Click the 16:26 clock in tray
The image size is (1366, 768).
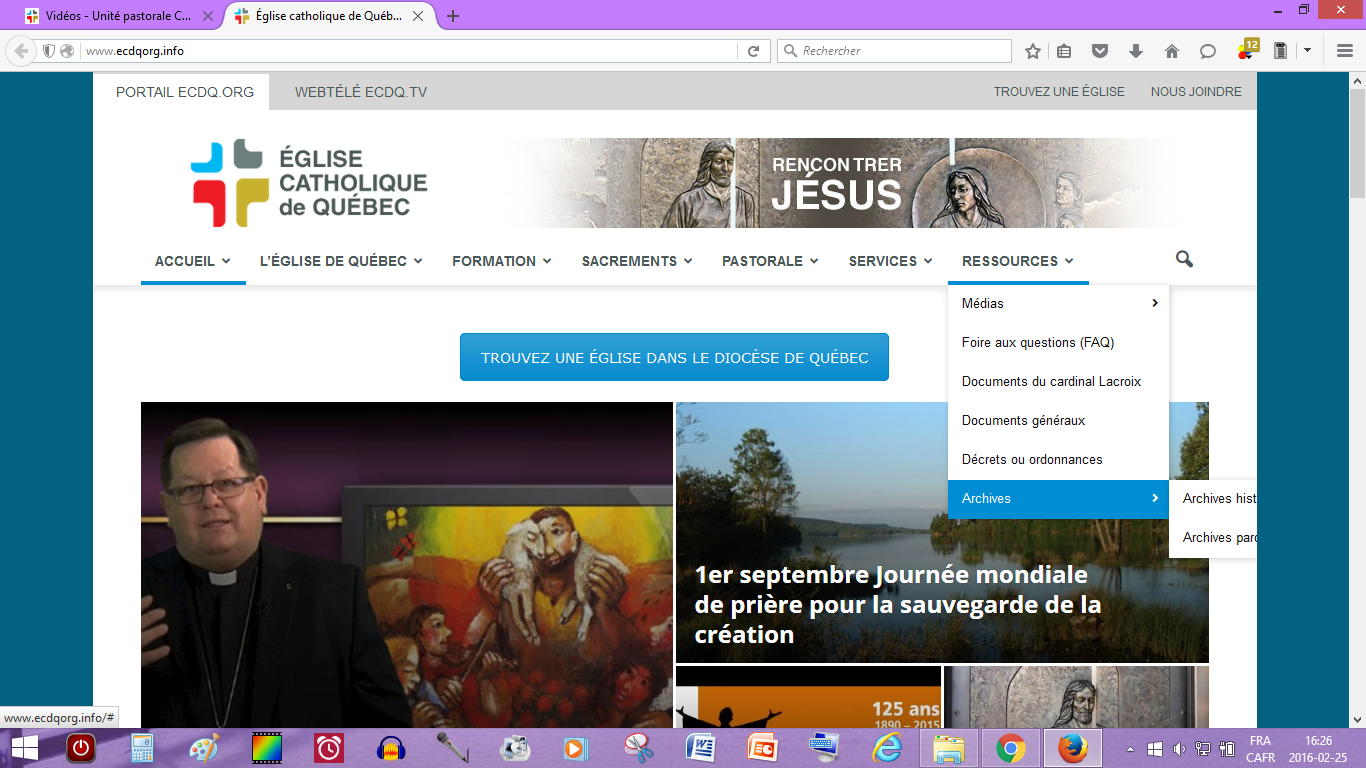[1319, 741]
